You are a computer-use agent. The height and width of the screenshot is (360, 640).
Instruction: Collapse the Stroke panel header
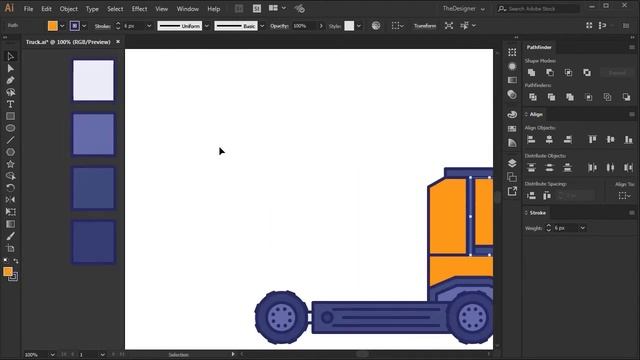coord(526,213)
